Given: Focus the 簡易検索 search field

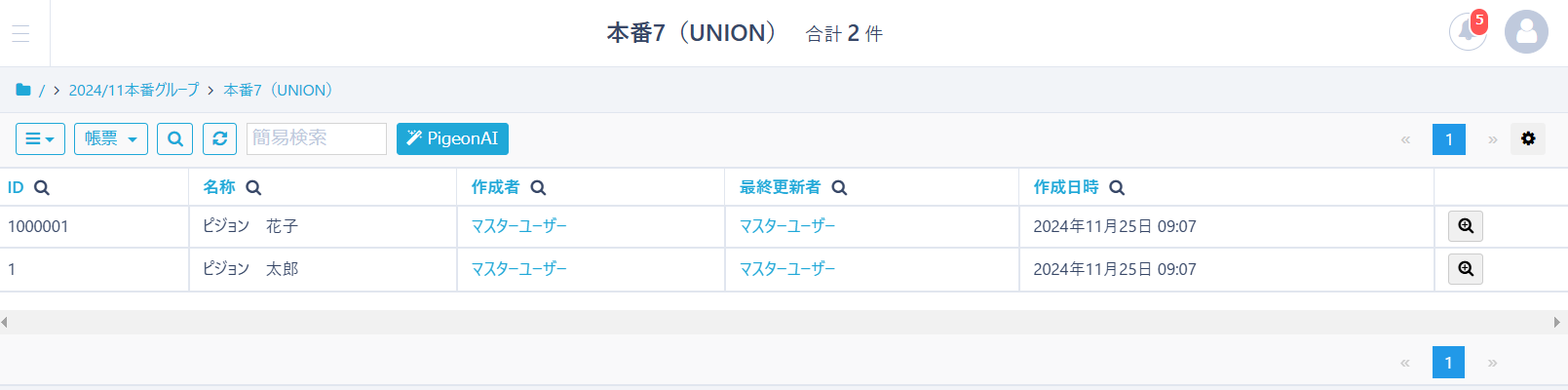Looking at the screenshot, I should coord(317,138).
